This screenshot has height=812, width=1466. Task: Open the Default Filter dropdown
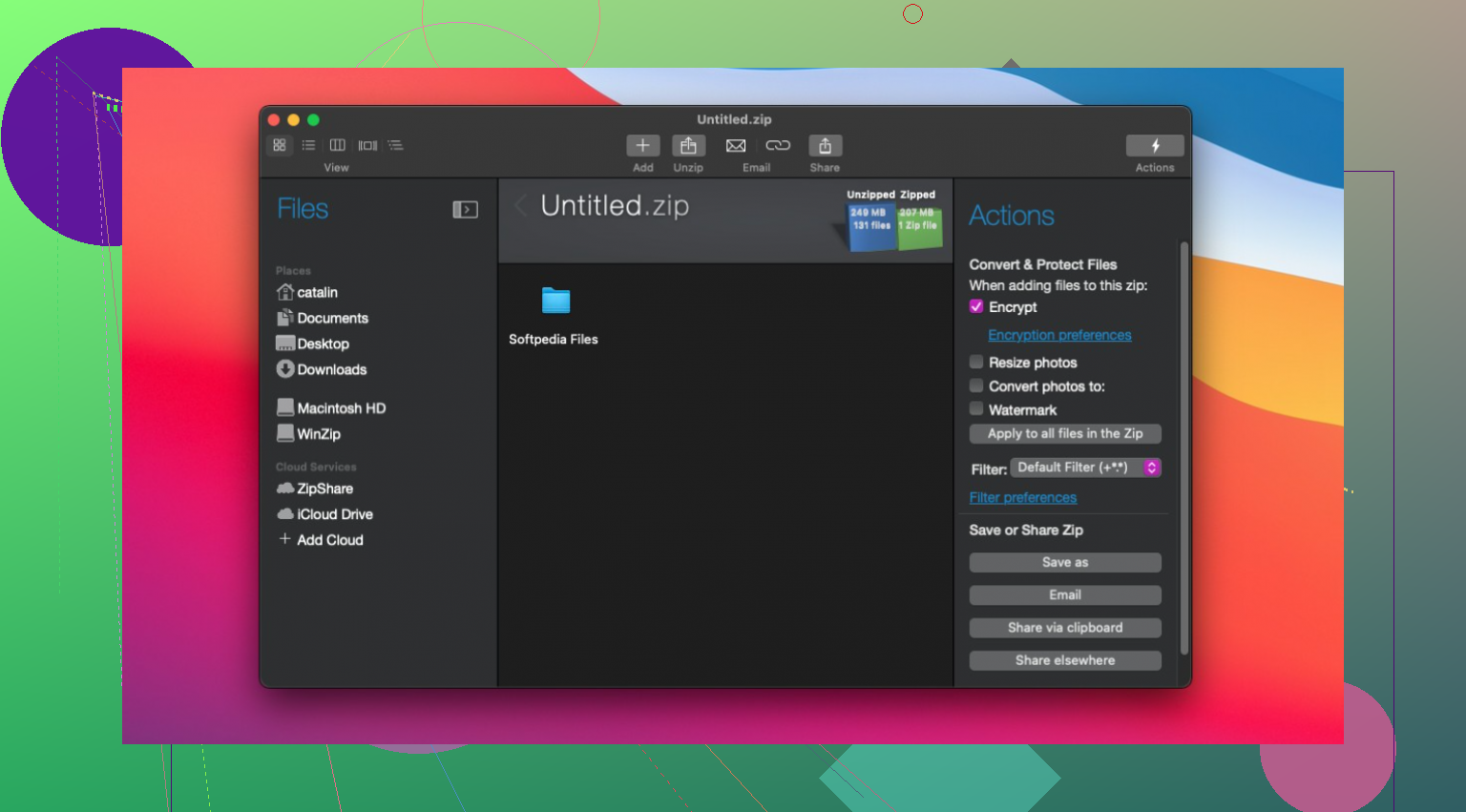[1086, 468]
